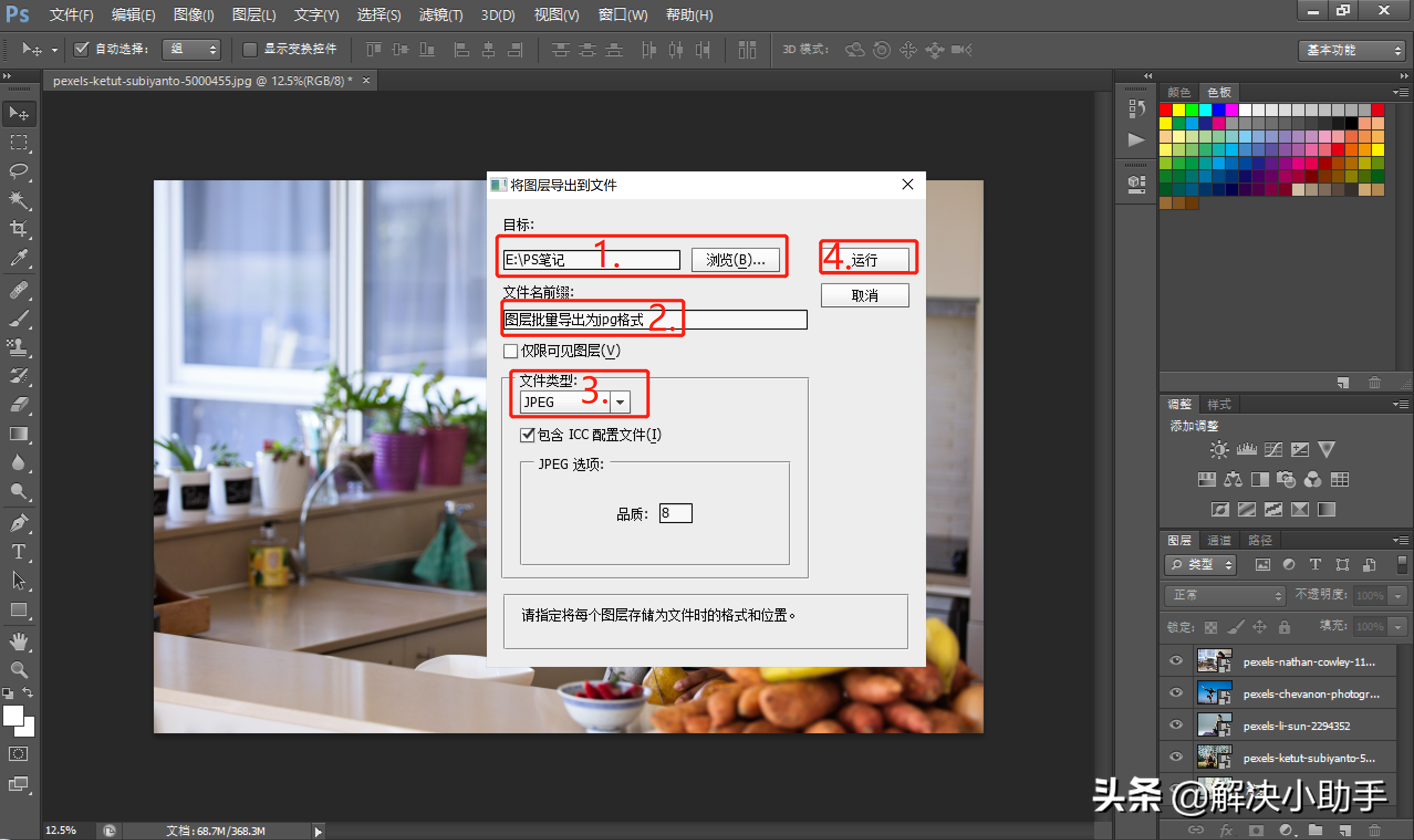This screenshot has width=1414, height=840.
Task: Open the Layers panel flyout menu
Action: [x=1401, y=541]
